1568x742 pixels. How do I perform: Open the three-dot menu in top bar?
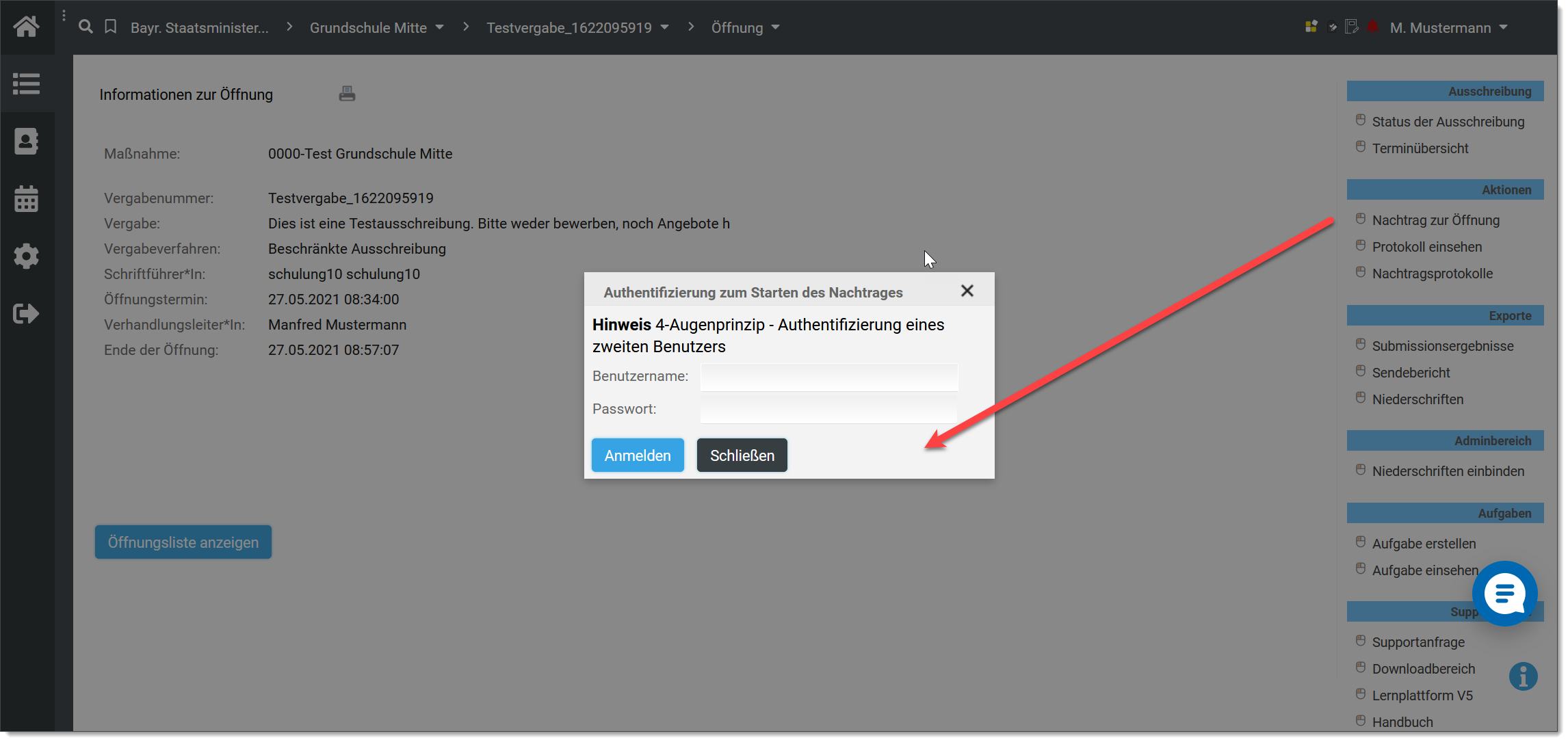click(x=64, y=15)
